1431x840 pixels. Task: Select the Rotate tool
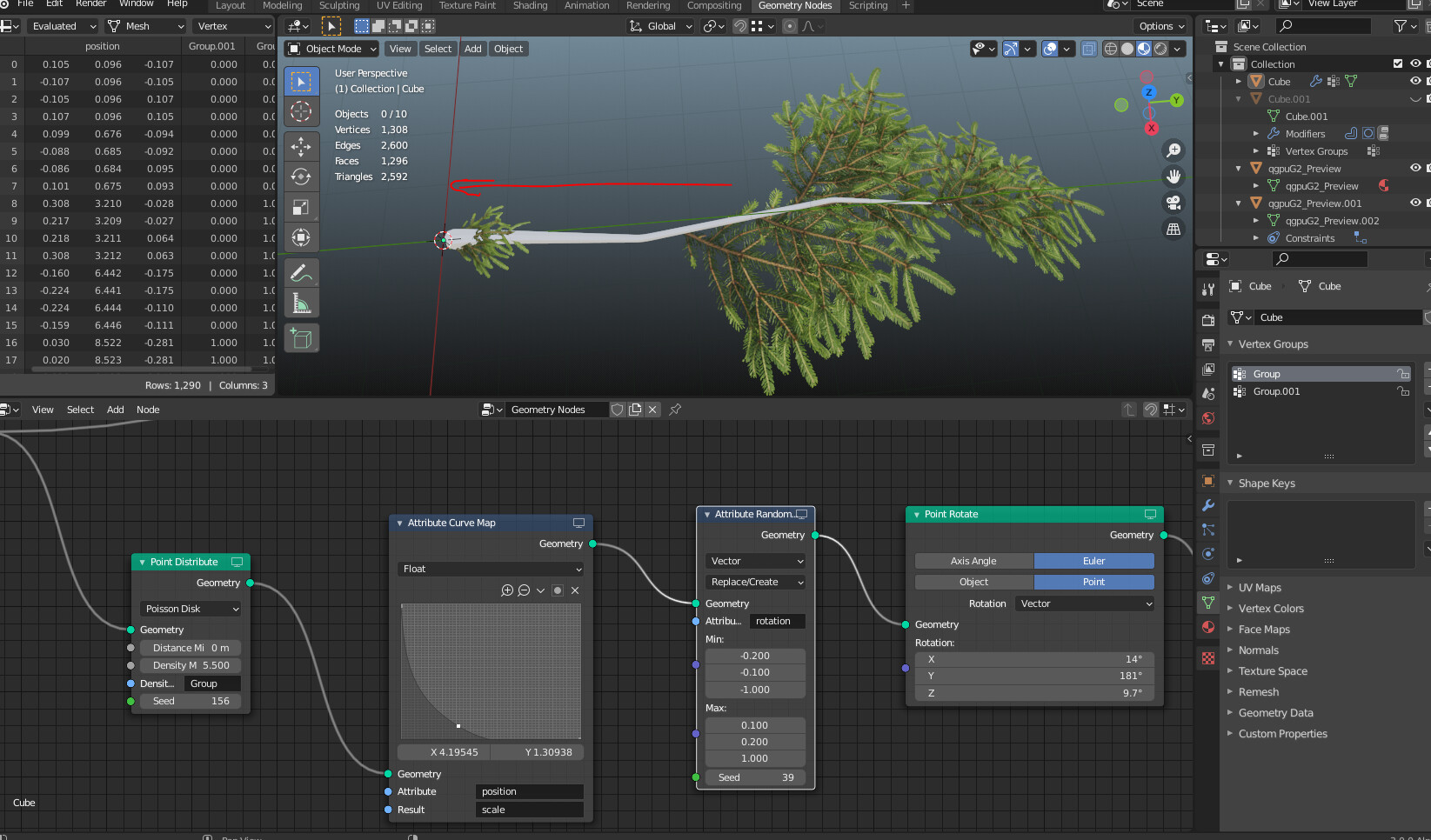pos(302,177)
